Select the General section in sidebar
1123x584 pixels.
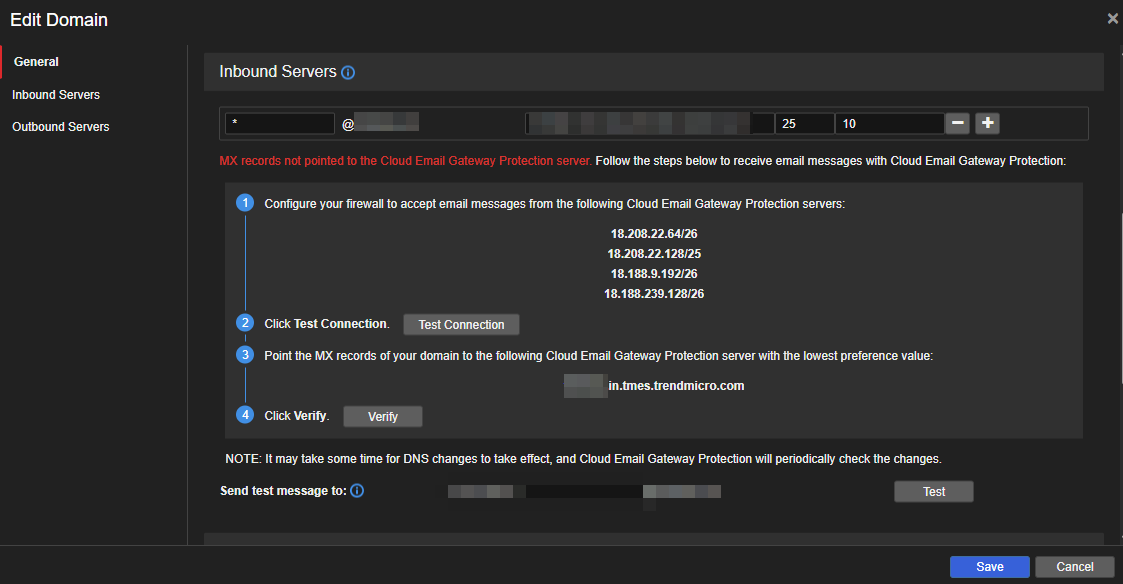point(37,62)
